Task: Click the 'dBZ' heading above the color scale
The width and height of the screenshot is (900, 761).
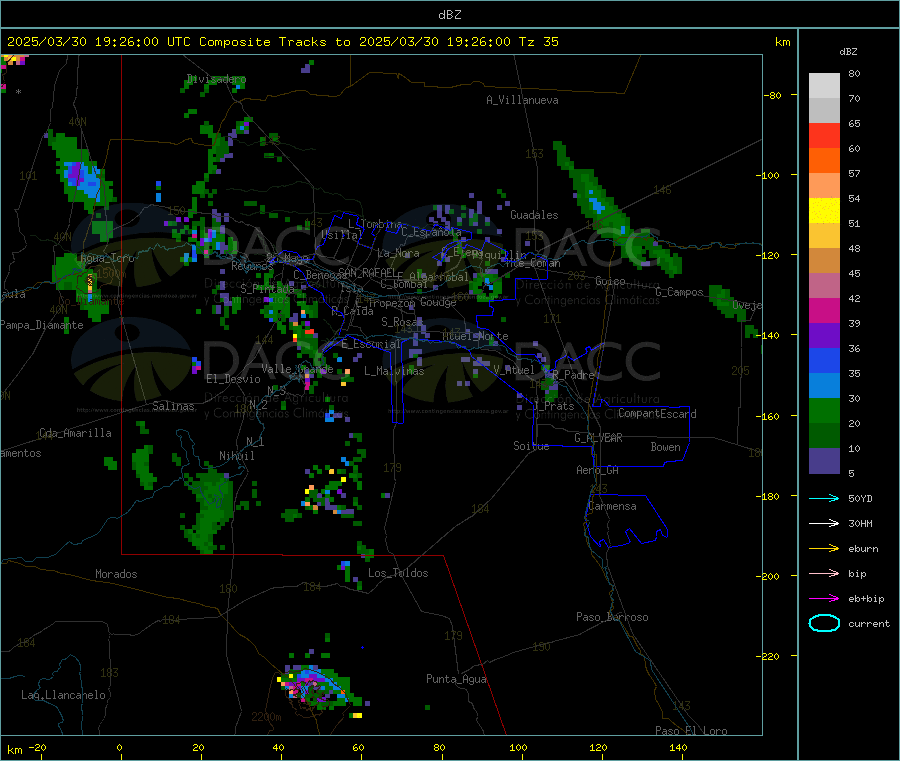Action: point(848,52)
